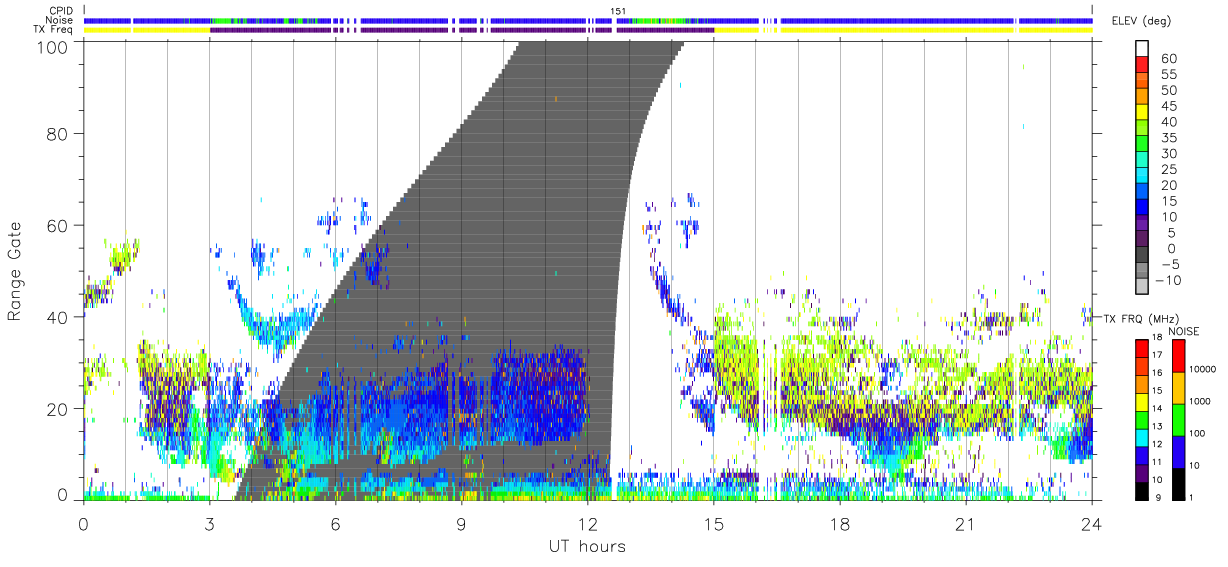This screenshot has width=1228, height=567.
Task: Click the CPID value '151' above the plot
Action: click(619, 10)
